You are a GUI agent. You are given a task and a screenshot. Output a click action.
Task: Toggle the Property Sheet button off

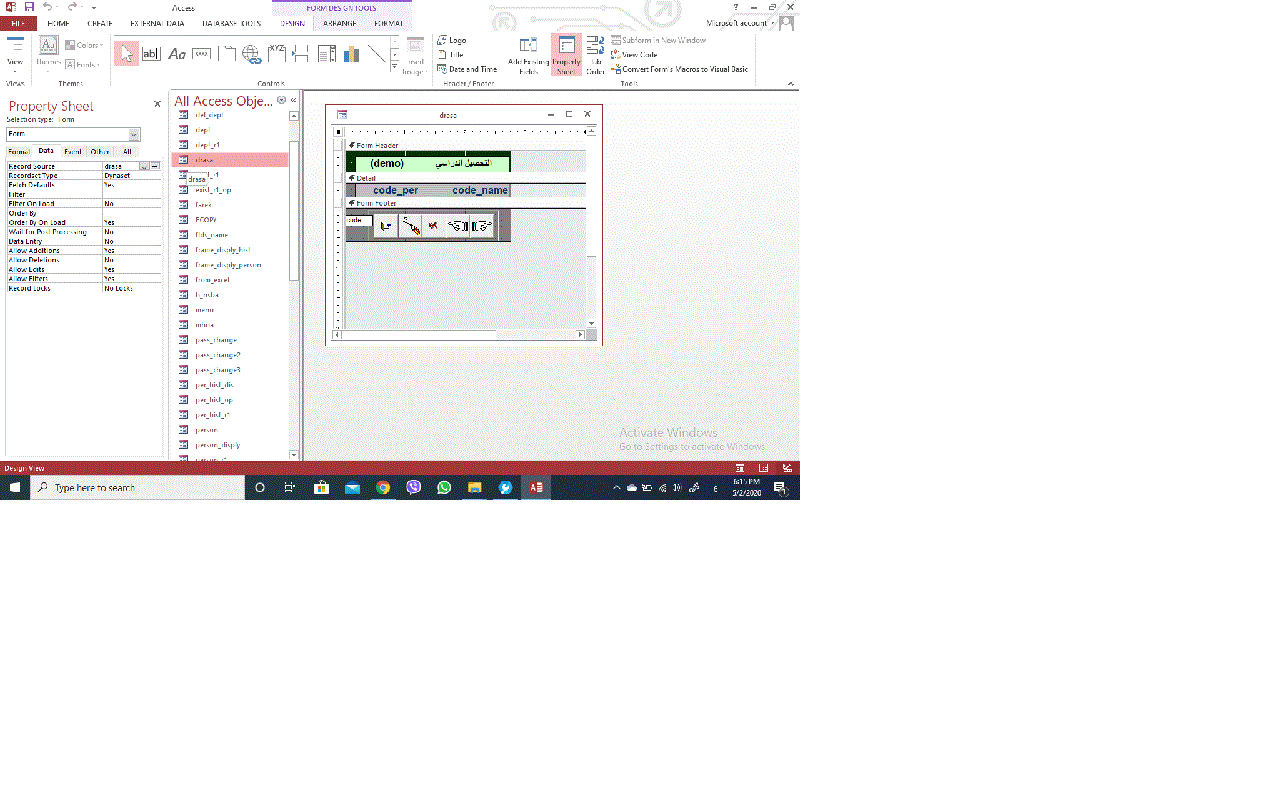click(566, 54)
